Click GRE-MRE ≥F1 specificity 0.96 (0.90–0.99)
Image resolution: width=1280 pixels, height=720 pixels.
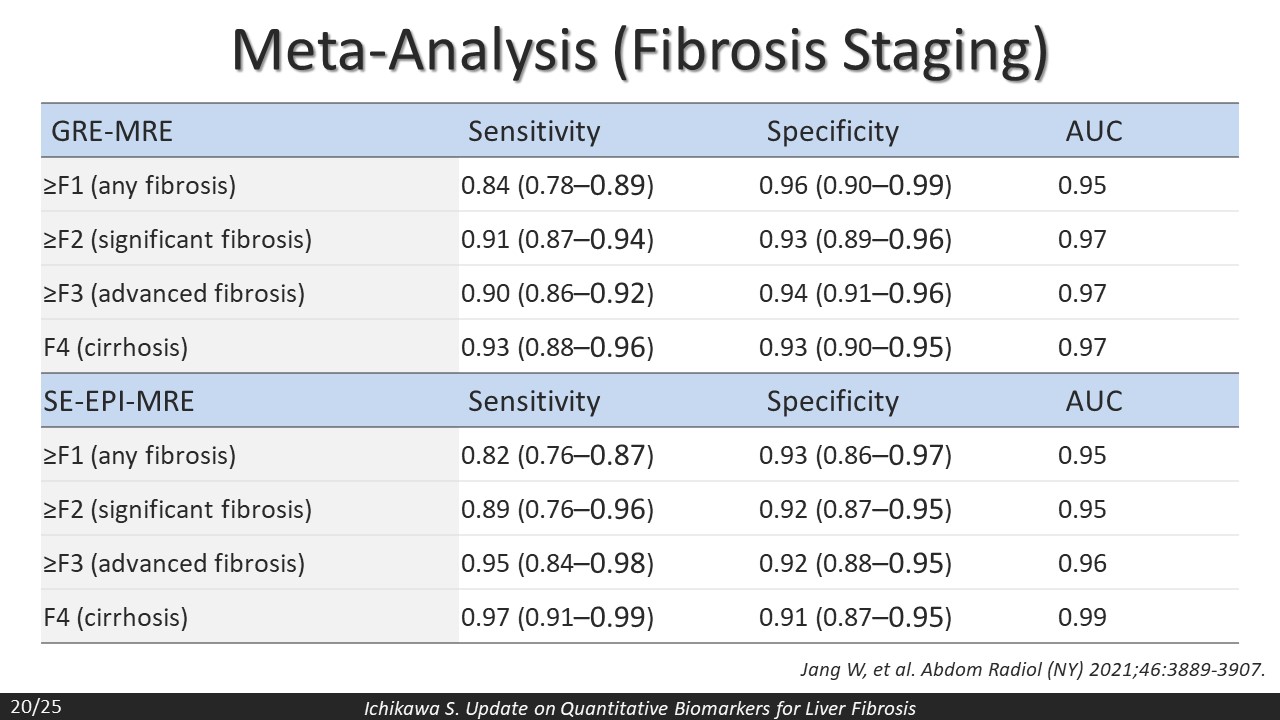click(x=855, y=185)
